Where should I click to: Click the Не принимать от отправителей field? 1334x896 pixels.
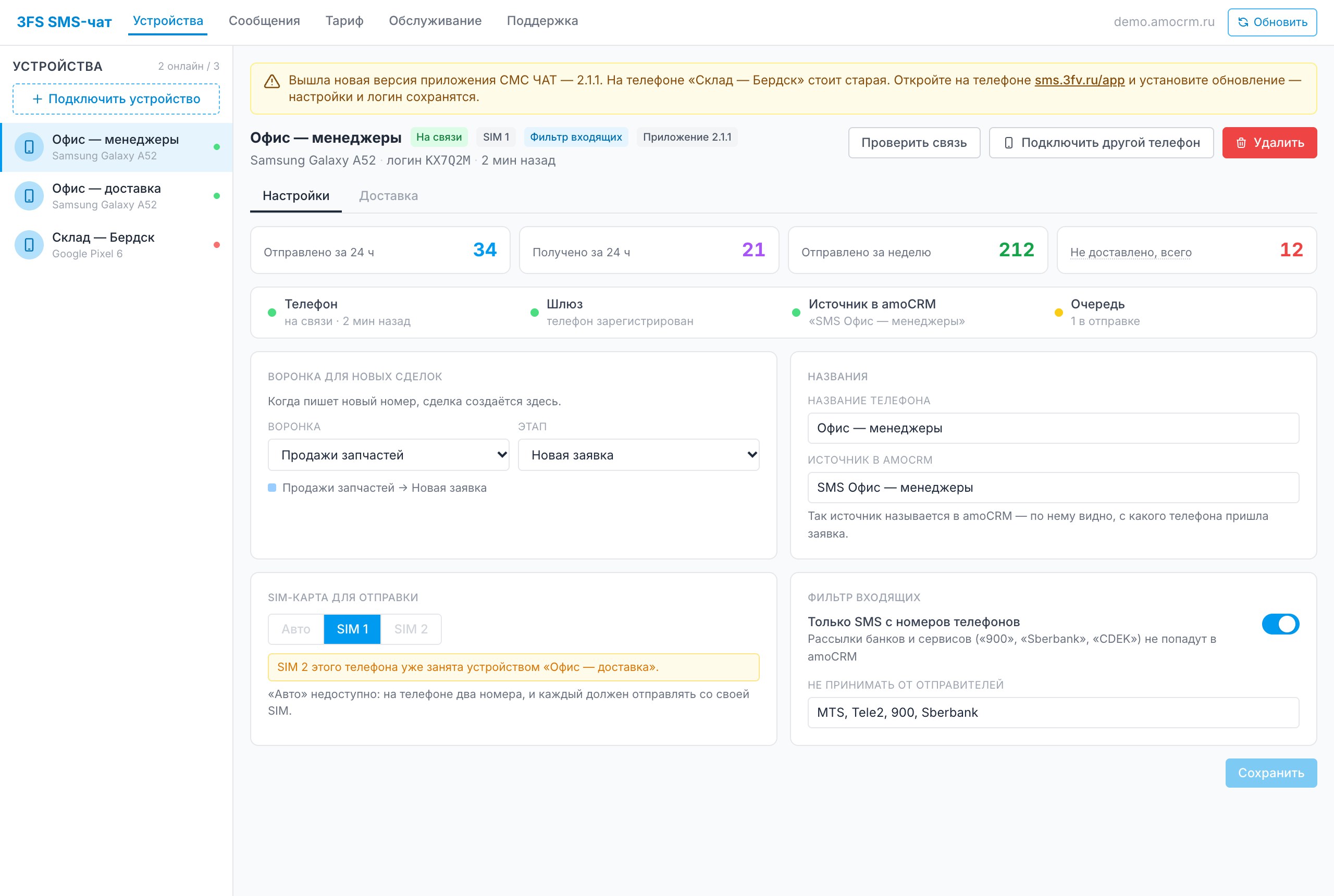click(1053, 713)
